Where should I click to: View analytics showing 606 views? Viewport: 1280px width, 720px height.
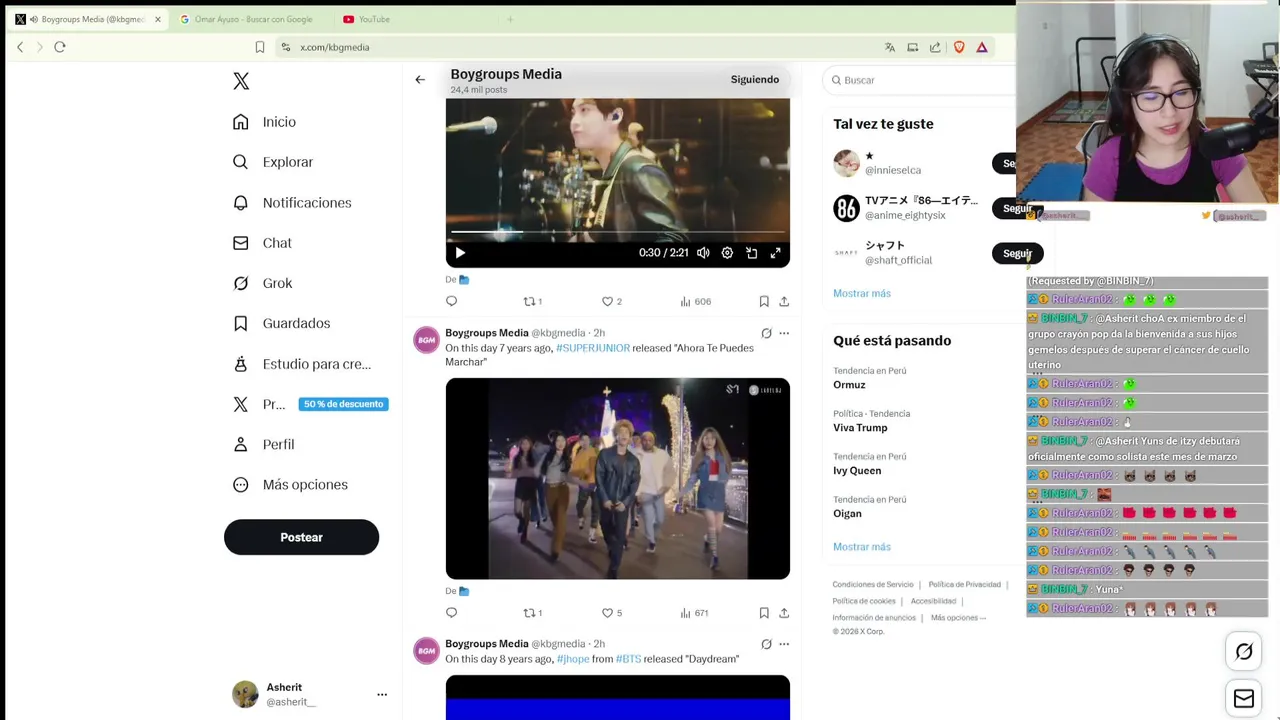(695, 301)
